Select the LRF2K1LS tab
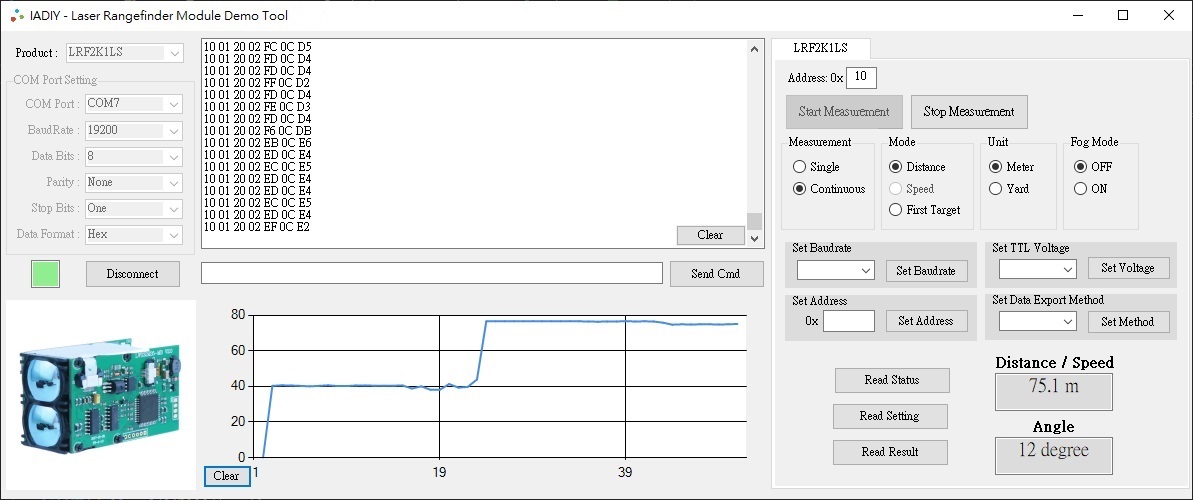Image resolution: width=1193 pixels, height=500 pixels. tap(820, 48)
